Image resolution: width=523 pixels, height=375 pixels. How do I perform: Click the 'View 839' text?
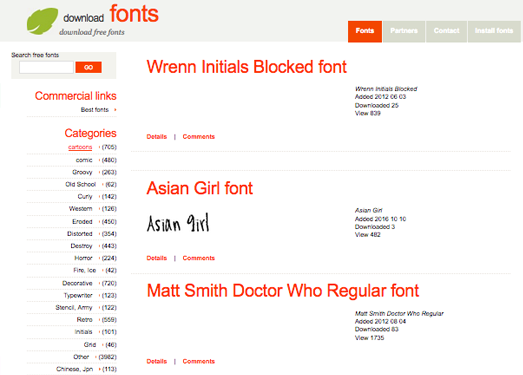click(x=368, y=113)
